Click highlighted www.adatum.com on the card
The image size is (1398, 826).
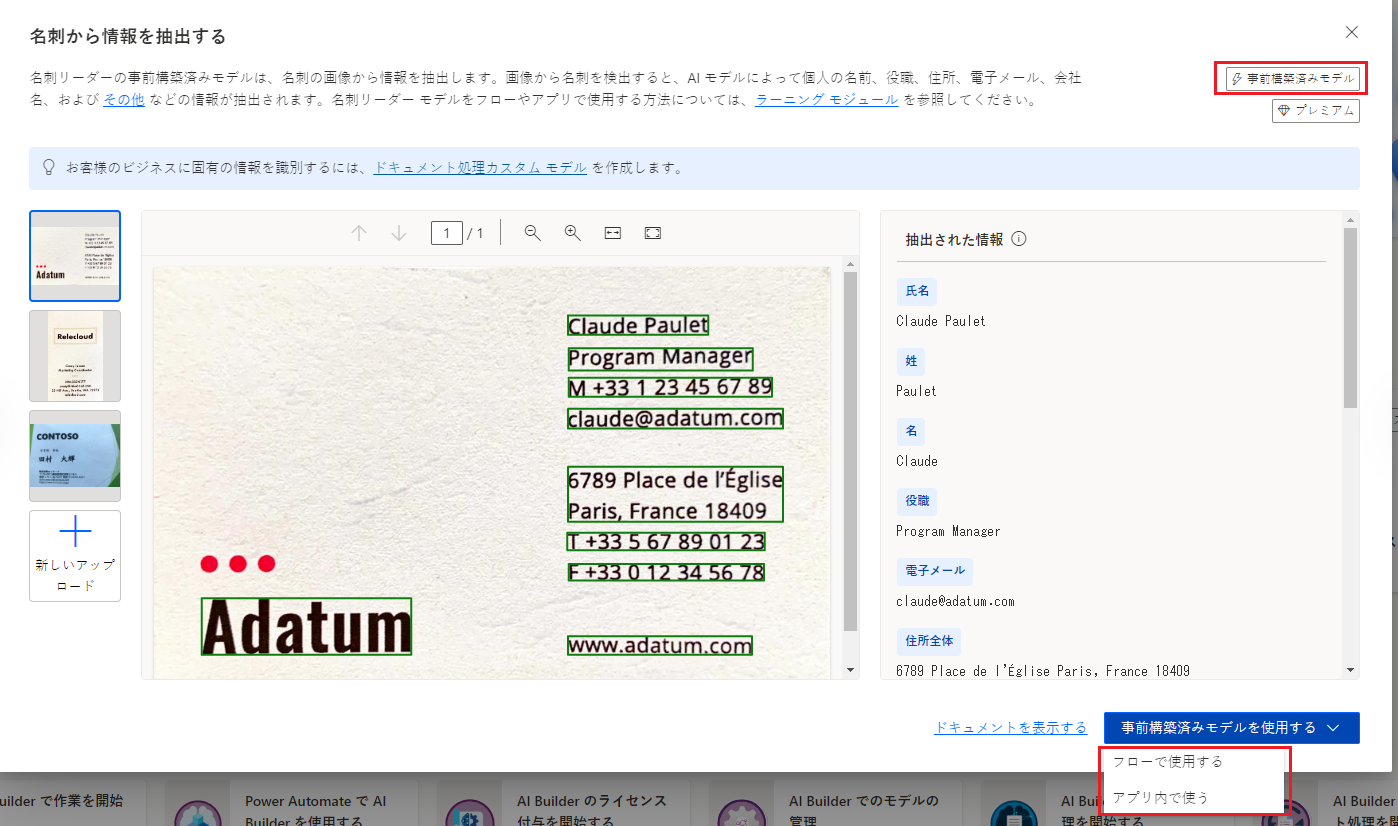(660, 645)
